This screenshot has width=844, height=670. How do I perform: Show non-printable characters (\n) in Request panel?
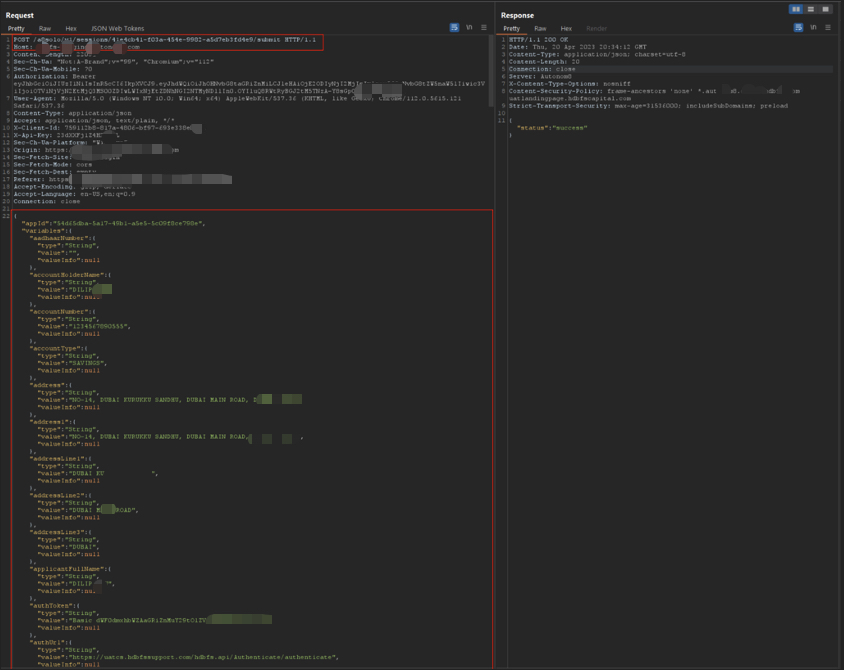pos(470,28)
